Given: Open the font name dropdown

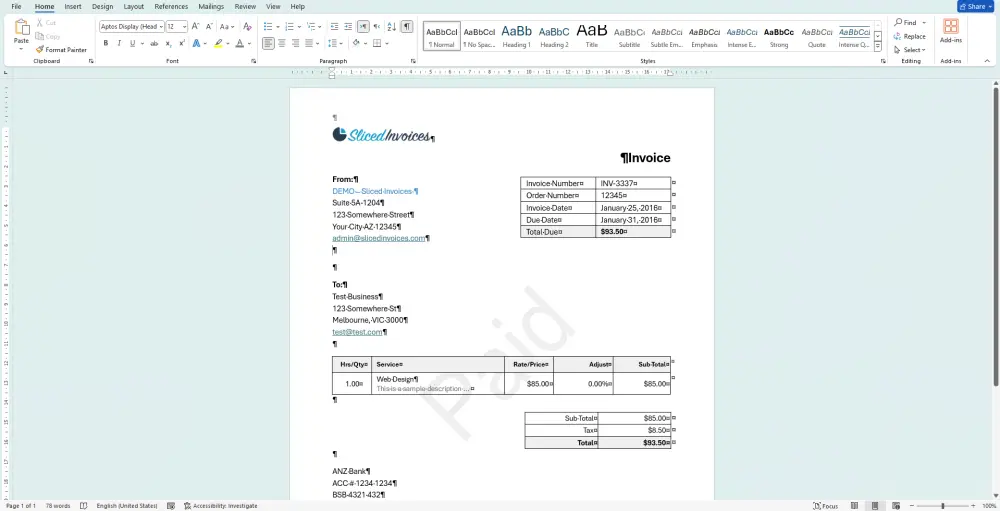Looking at the screenshot, I should [x=161, y=27].
